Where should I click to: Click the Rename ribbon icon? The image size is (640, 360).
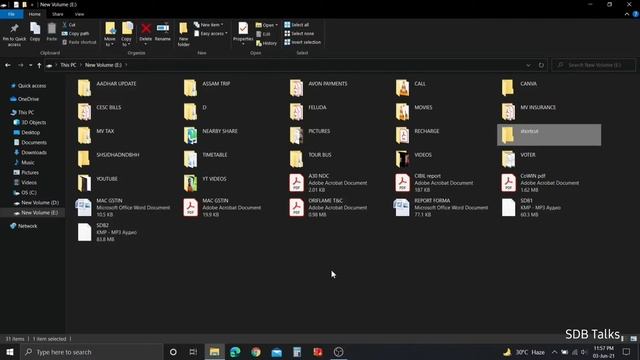click(162, 28)
